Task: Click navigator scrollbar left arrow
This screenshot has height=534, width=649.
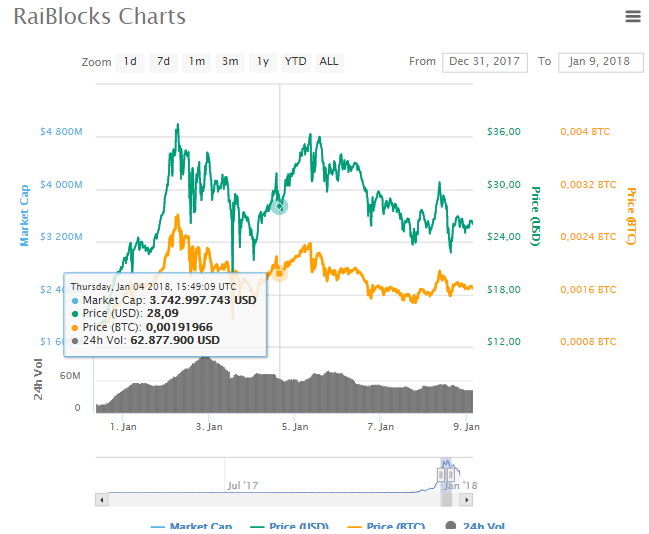Action: coord(102,500)
